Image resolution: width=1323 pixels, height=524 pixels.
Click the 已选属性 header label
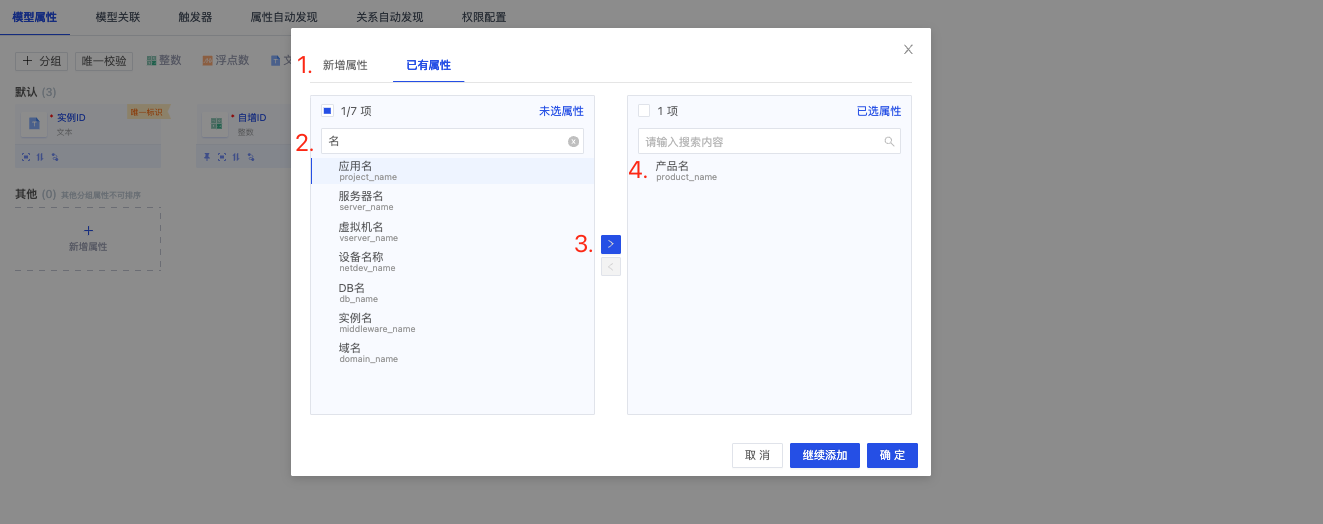(878, 111)
